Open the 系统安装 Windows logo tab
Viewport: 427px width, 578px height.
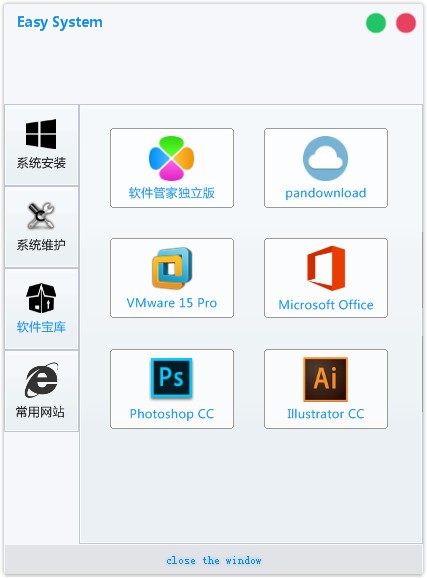coord(41,133)
